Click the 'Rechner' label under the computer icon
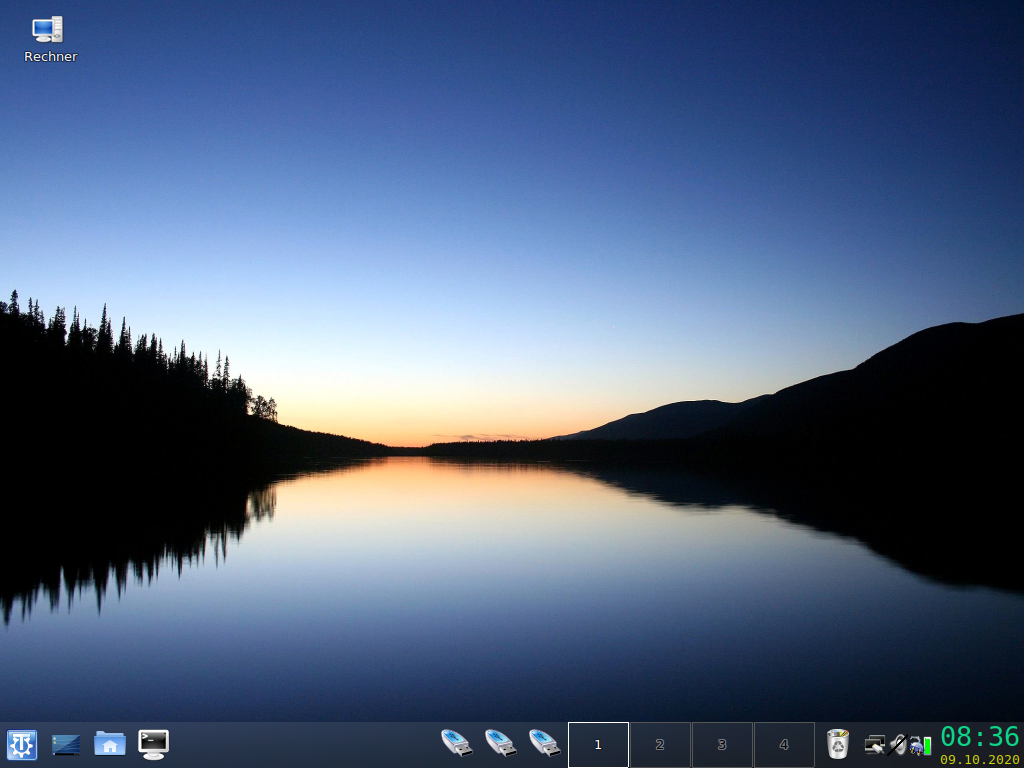 coord(50,57)
